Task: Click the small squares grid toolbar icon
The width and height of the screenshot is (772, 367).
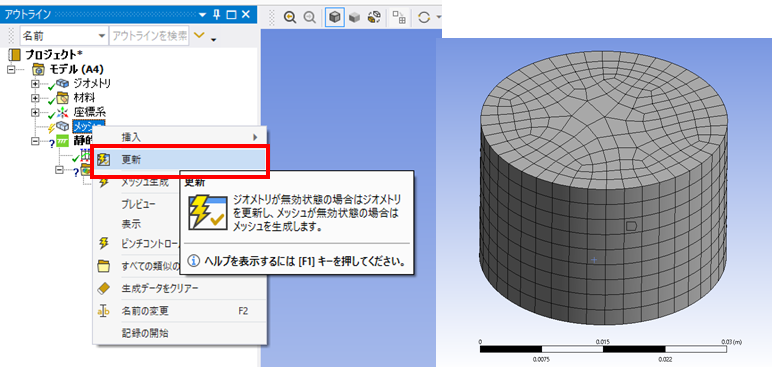Action: pyautogui.click(x=399, y=17)
